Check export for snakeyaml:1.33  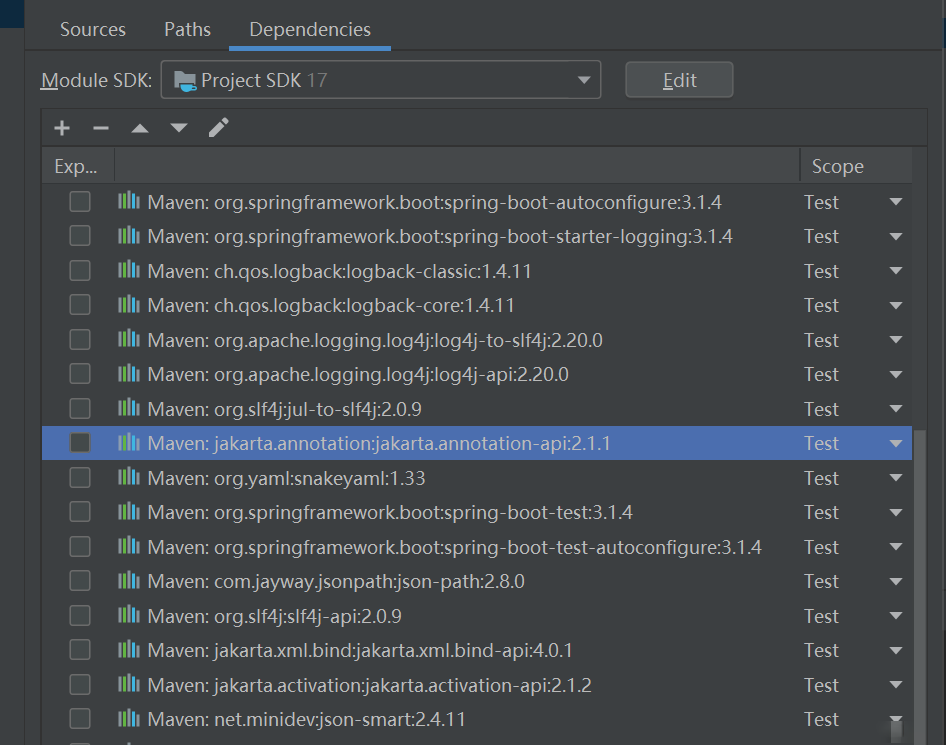[x=80, y=477]
